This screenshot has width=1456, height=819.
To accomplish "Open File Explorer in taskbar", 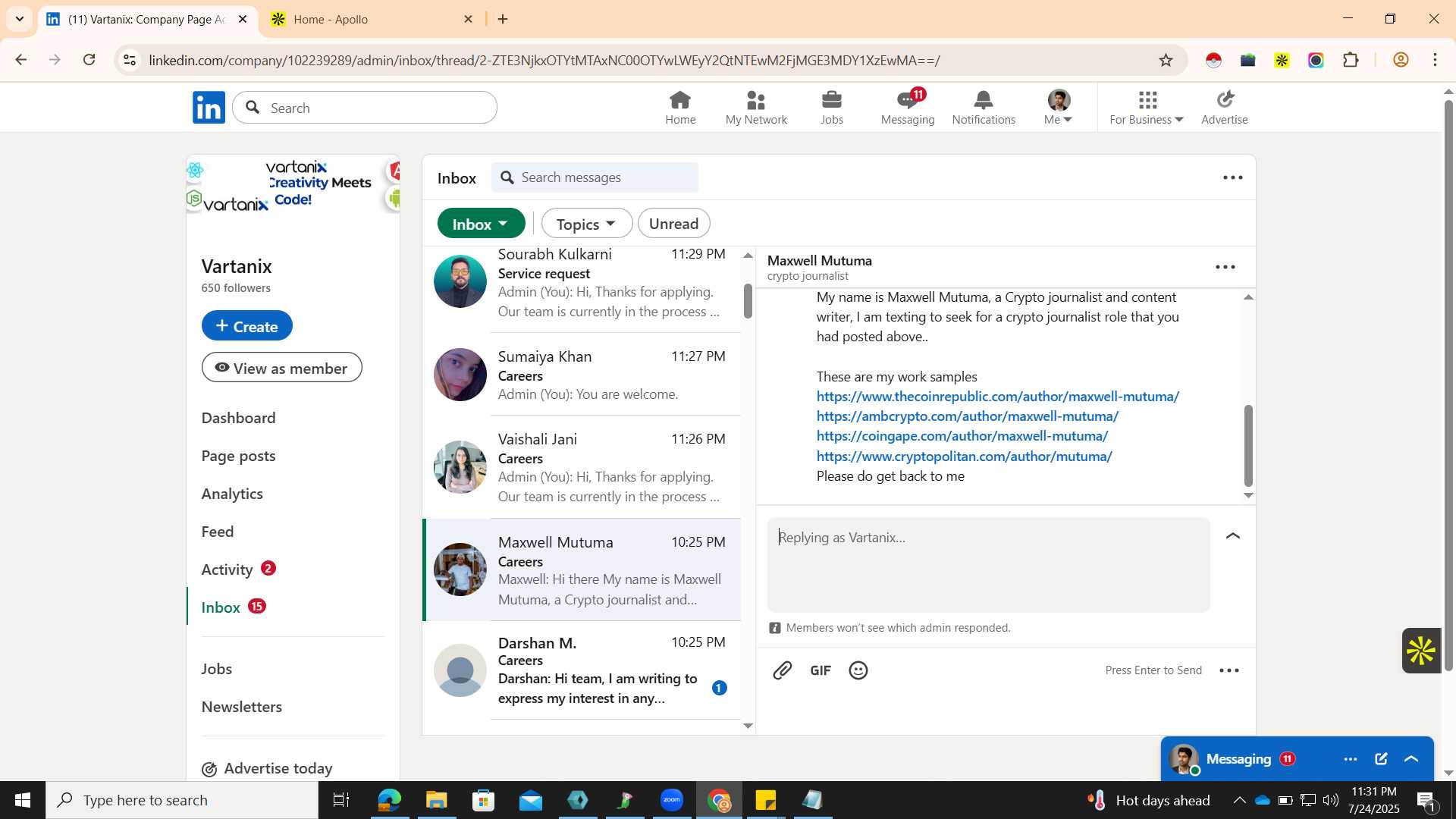I will tap(436, 800).
